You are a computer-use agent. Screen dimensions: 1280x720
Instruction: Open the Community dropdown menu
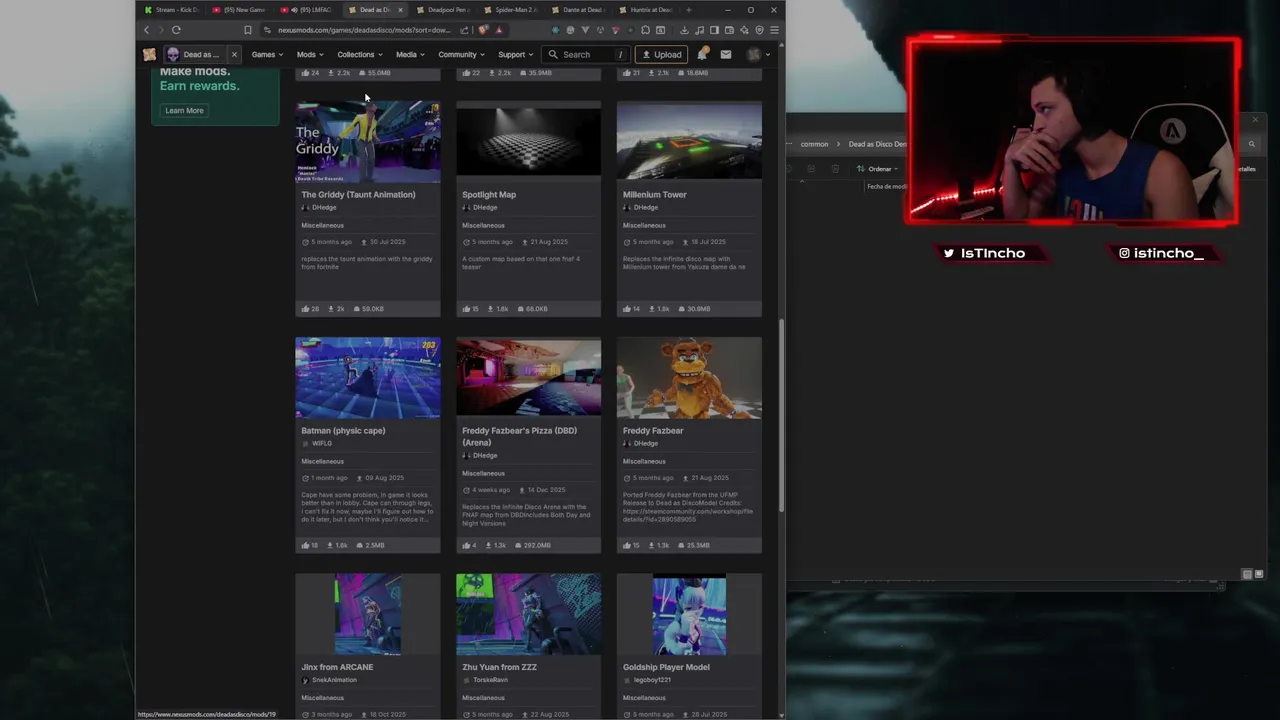click(x=461, y=54)
